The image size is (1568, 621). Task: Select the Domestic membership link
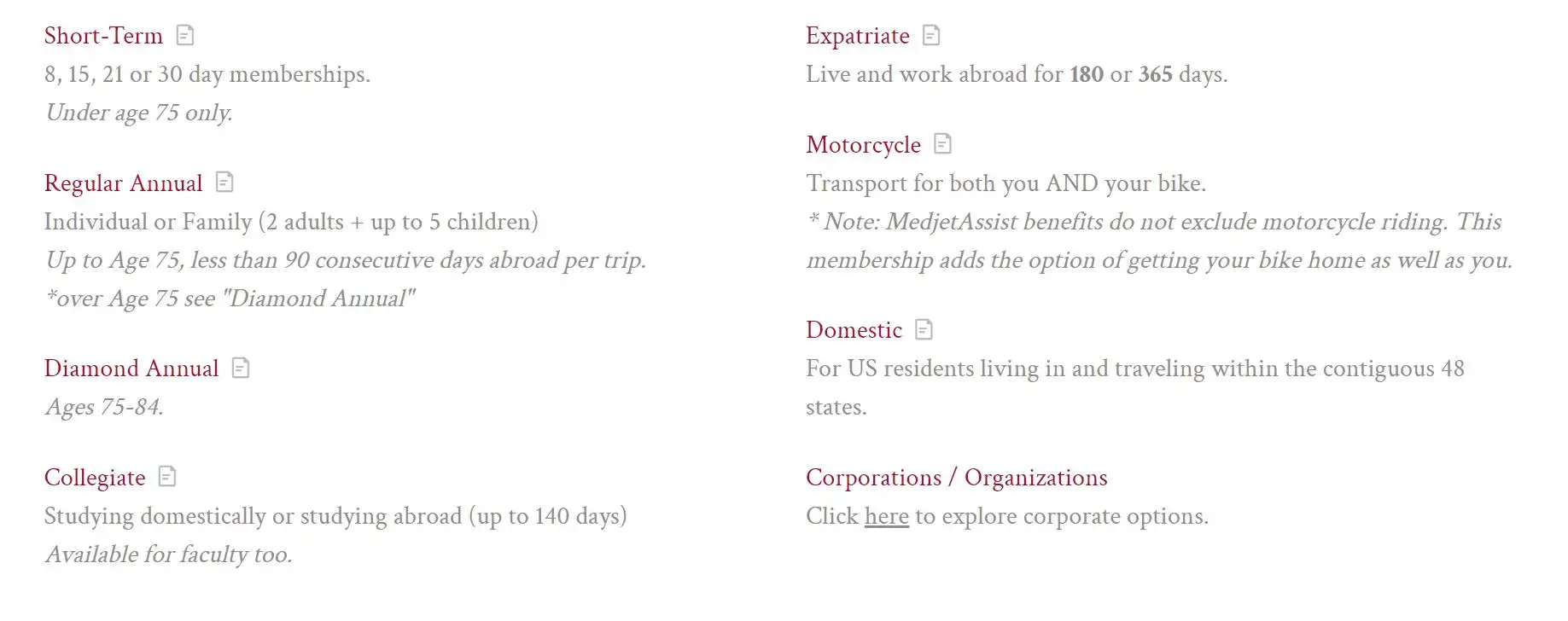pyautogui.click(x=854, y=330)
